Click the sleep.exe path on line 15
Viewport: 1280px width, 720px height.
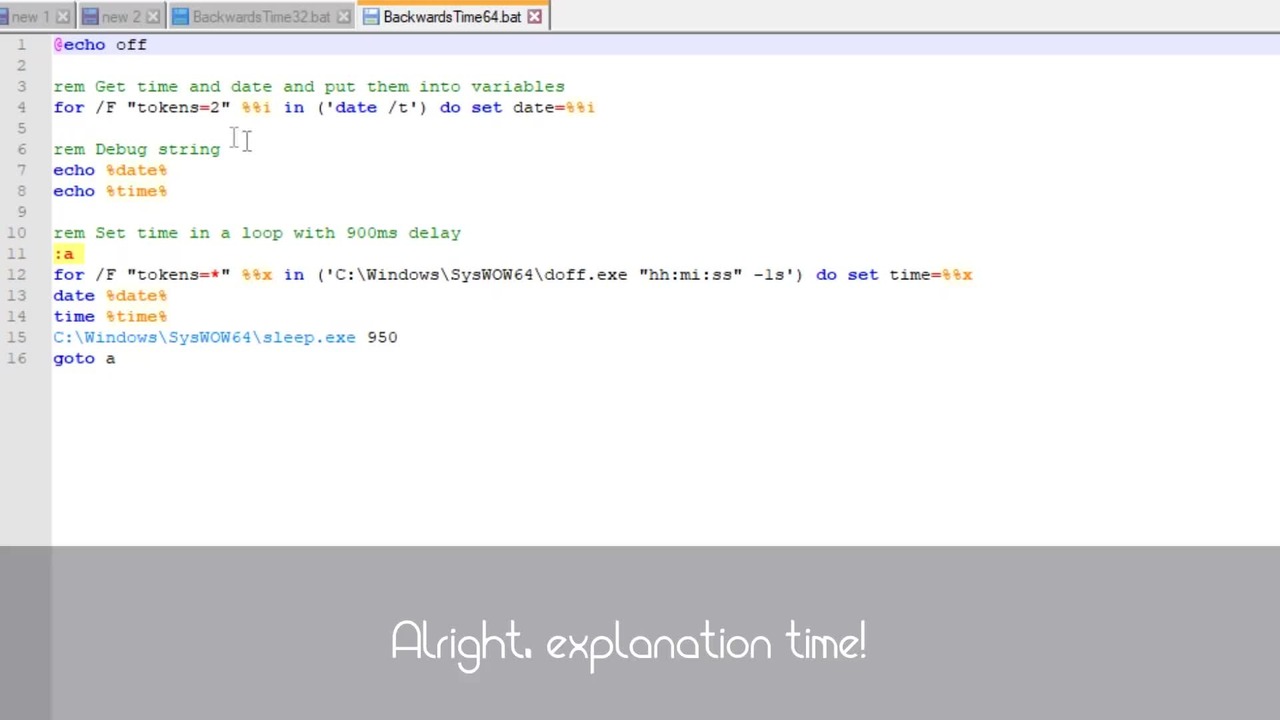(204, 338)
